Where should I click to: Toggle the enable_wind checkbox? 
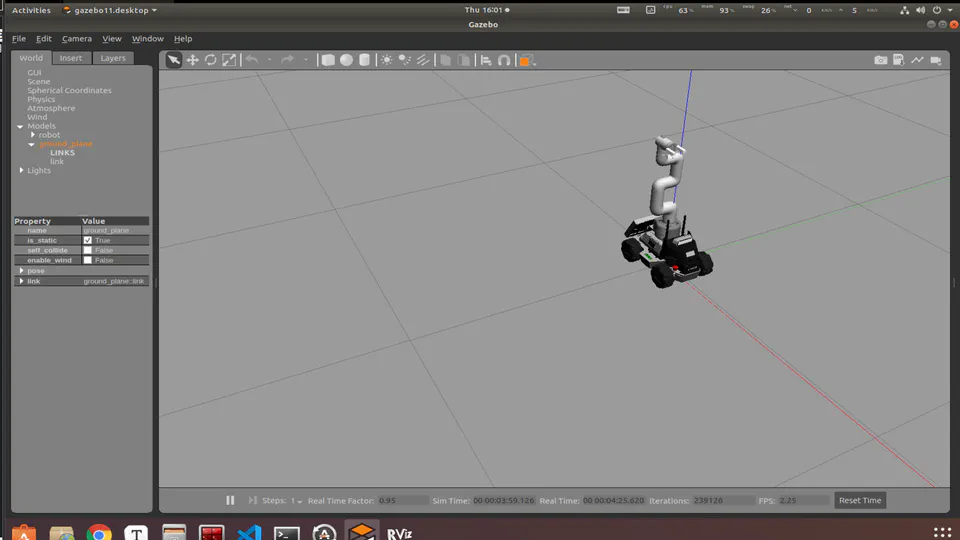coord(88,260)
